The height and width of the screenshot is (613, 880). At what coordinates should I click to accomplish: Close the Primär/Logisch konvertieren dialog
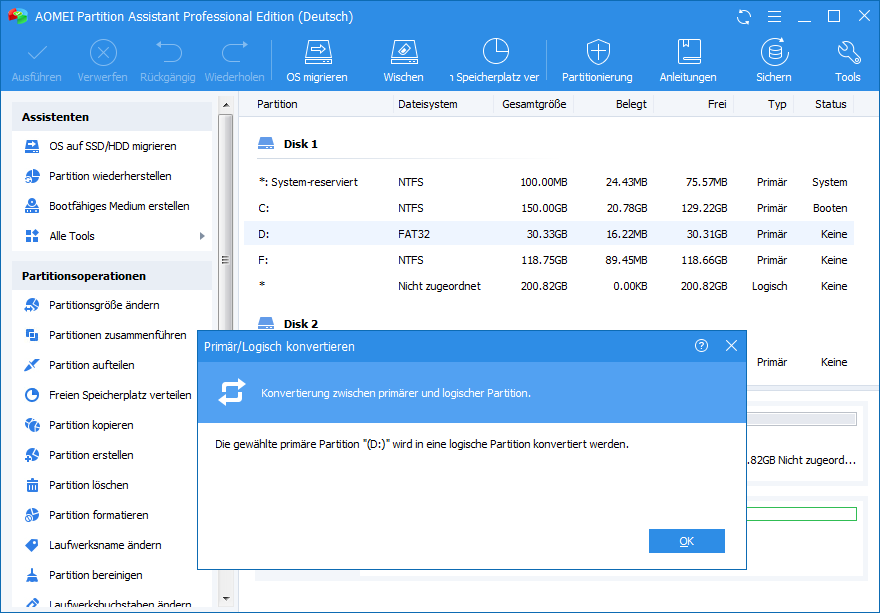pyautogui.click(x=731, y=346)
